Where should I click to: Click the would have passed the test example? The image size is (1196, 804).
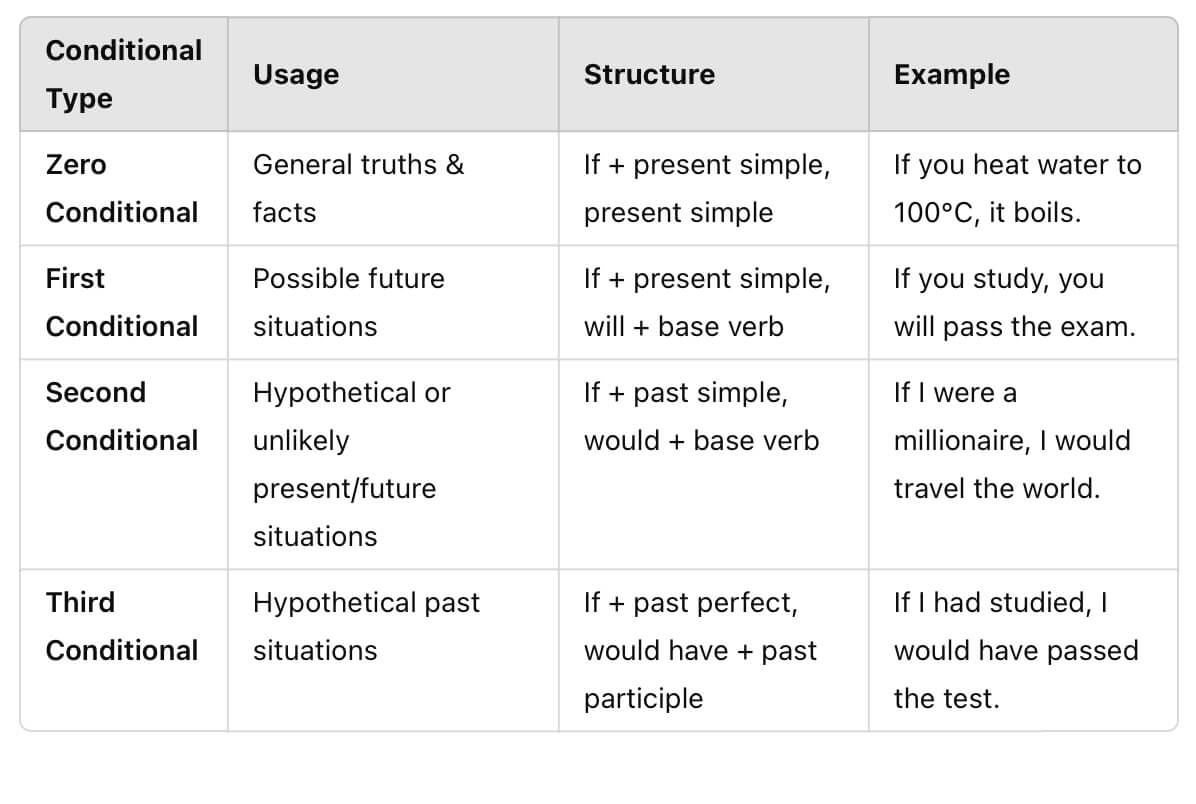1016,651
